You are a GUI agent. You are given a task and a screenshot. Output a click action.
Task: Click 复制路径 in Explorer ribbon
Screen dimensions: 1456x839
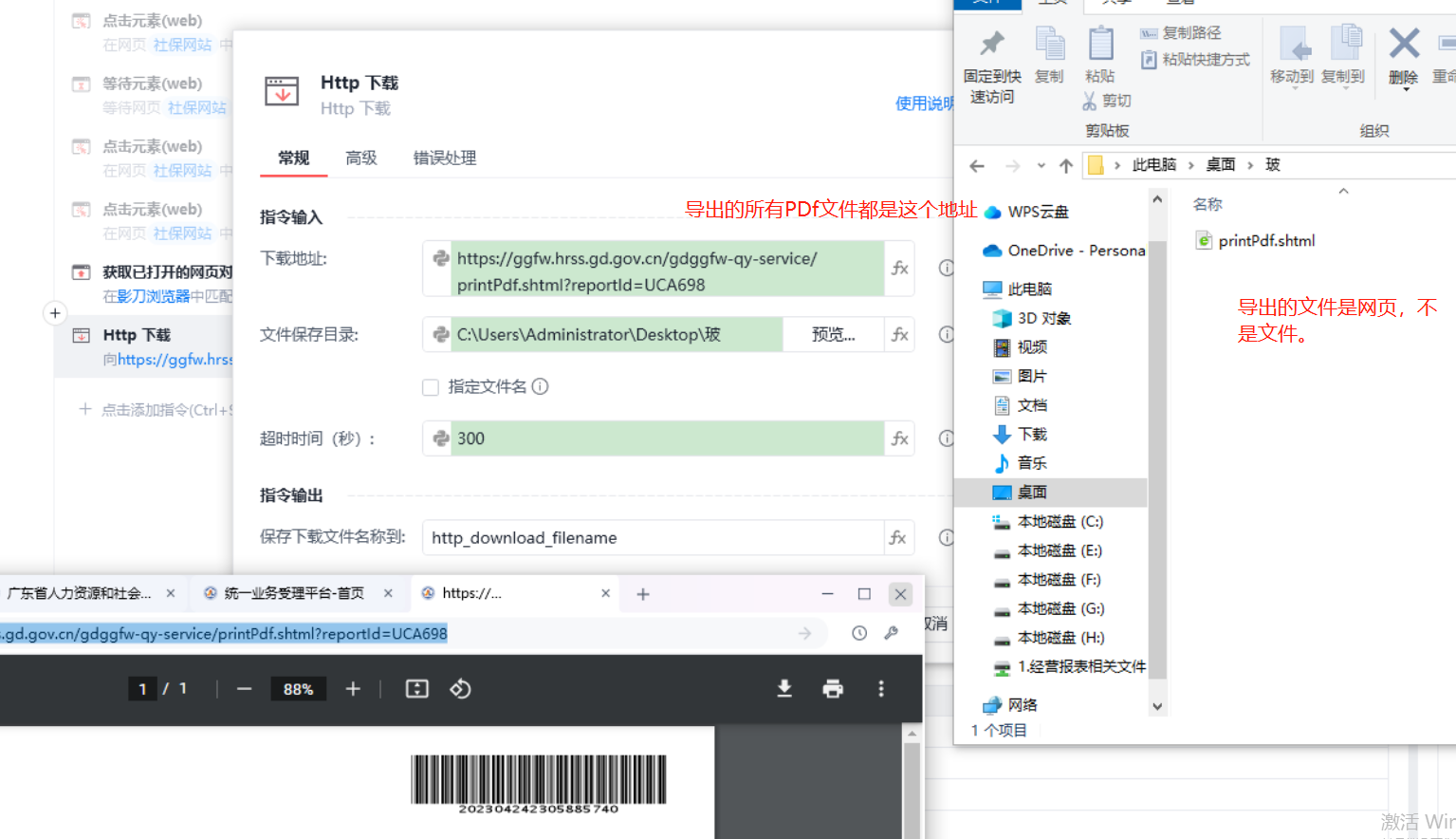point(1181,33)
